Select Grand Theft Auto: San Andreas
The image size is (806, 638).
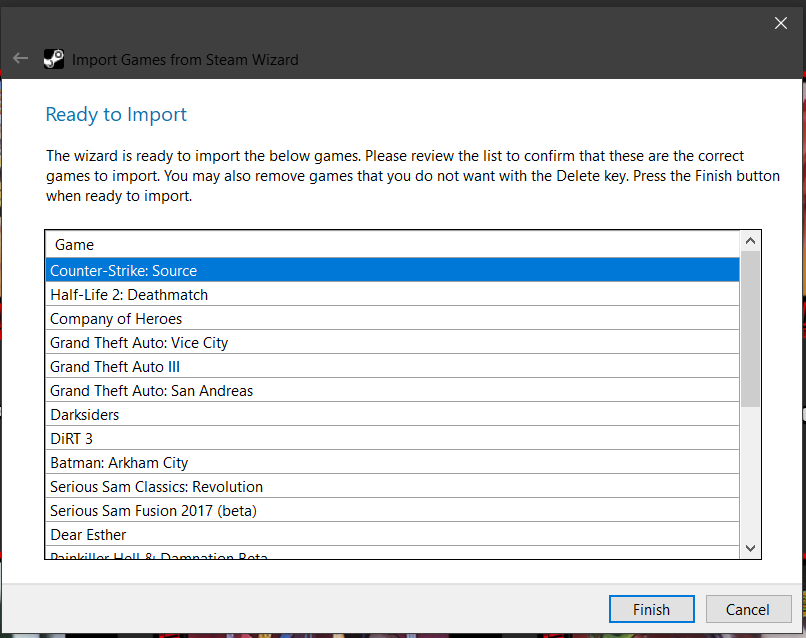392,391
